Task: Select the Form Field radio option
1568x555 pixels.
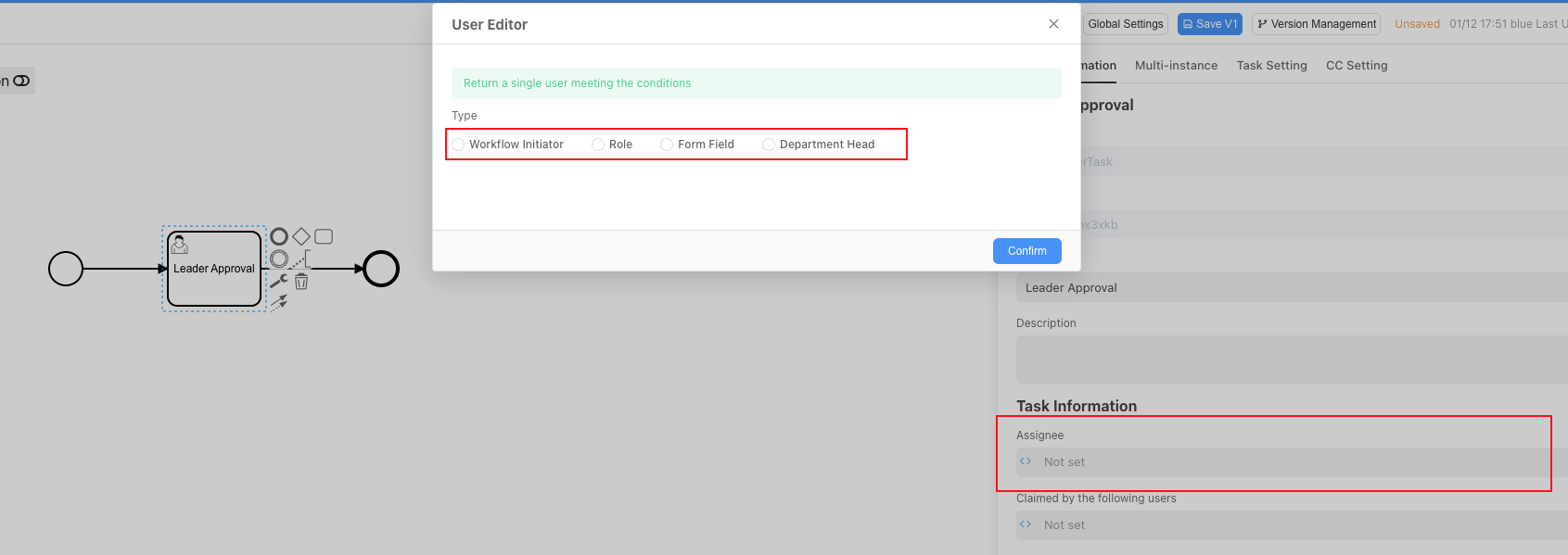Action: (x=667, y=145)
